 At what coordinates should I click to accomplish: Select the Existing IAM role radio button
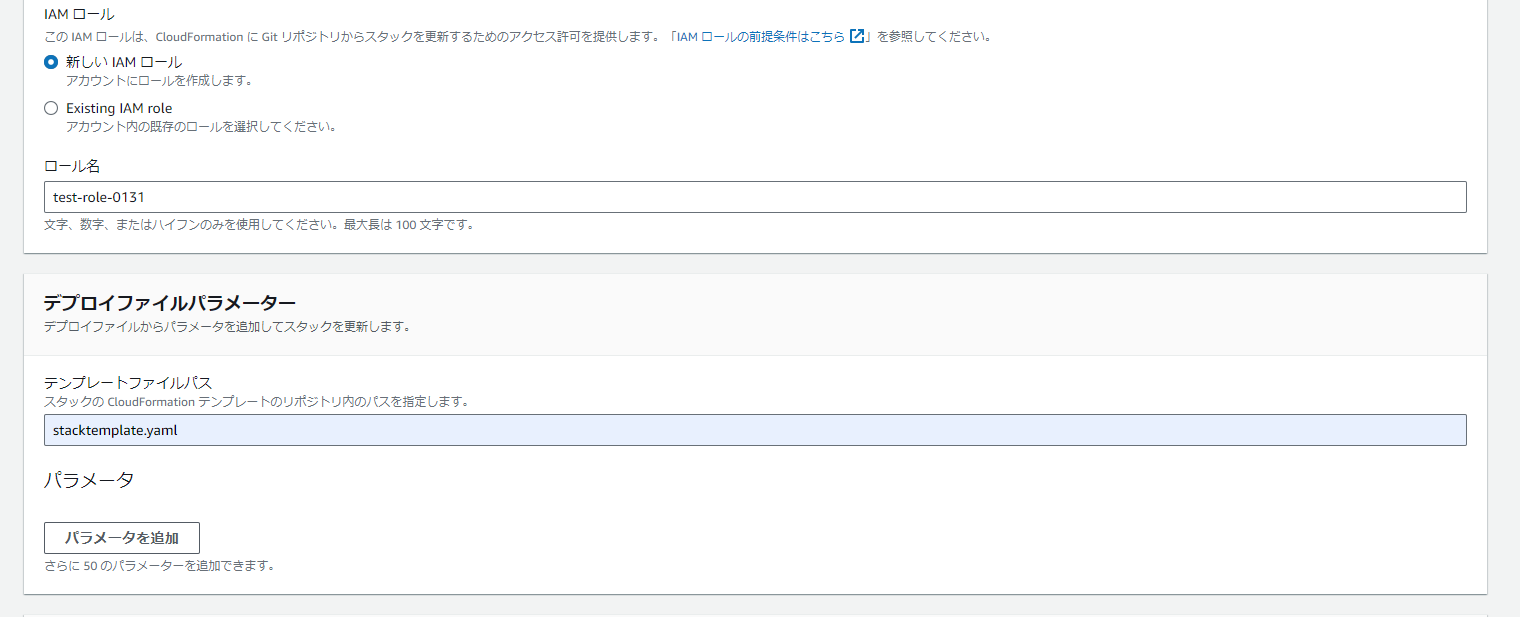click(x=51, y=108)
